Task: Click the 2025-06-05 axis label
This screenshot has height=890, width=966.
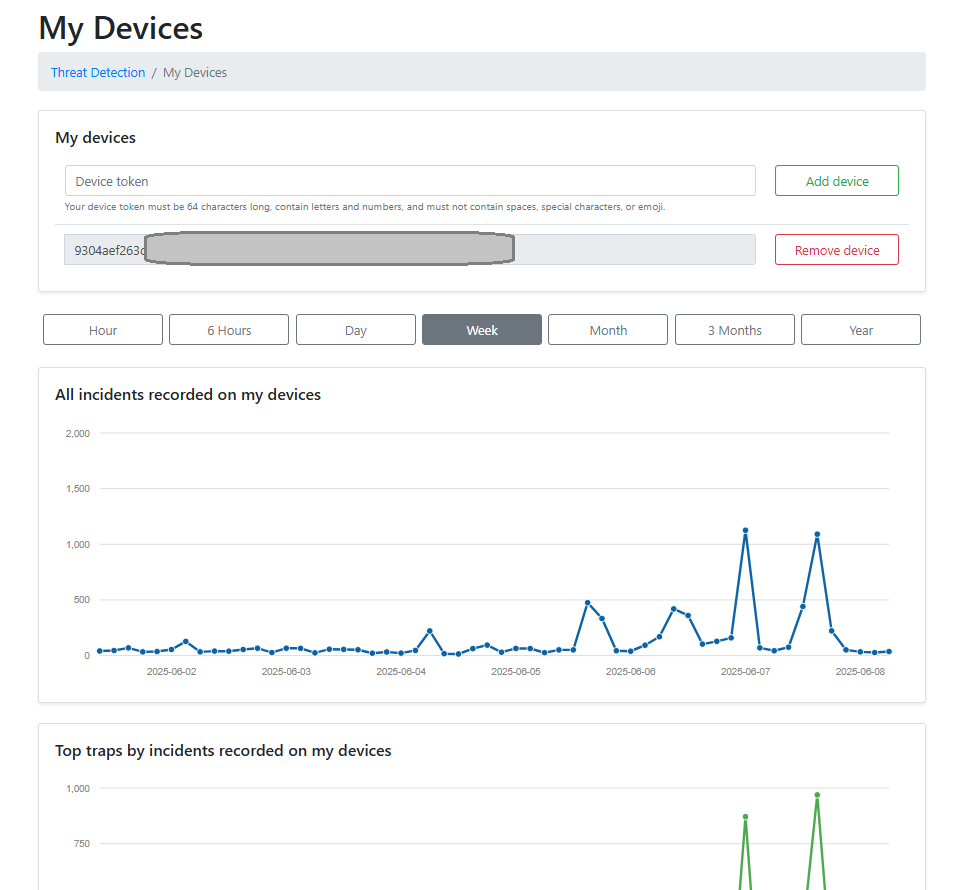Action: (x=516, y=672)
